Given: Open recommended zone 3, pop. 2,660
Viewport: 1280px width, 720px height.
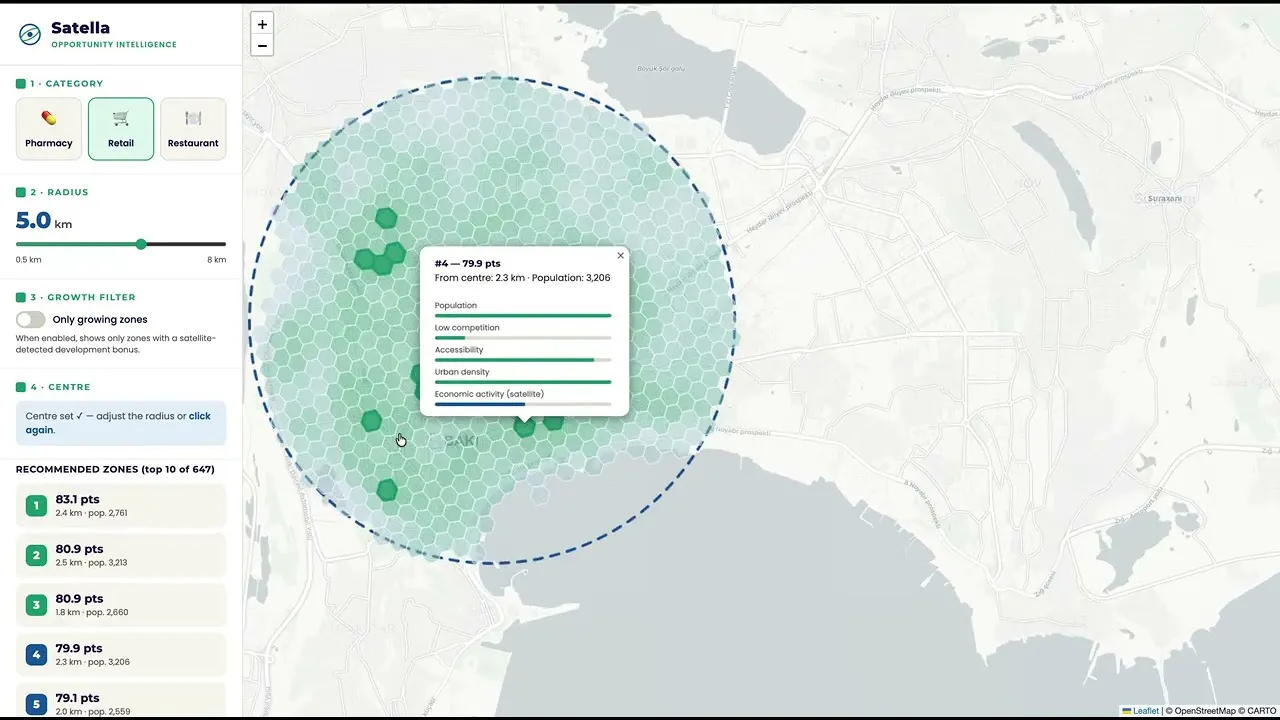Looking at the screenshot, I should pos(121,605).
